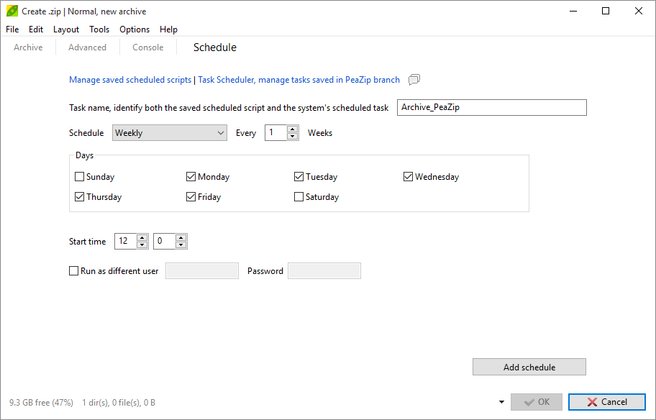The image size is (656, 420).
Task: Switch to the Advanced tab
Action: (x=87, y=47)
